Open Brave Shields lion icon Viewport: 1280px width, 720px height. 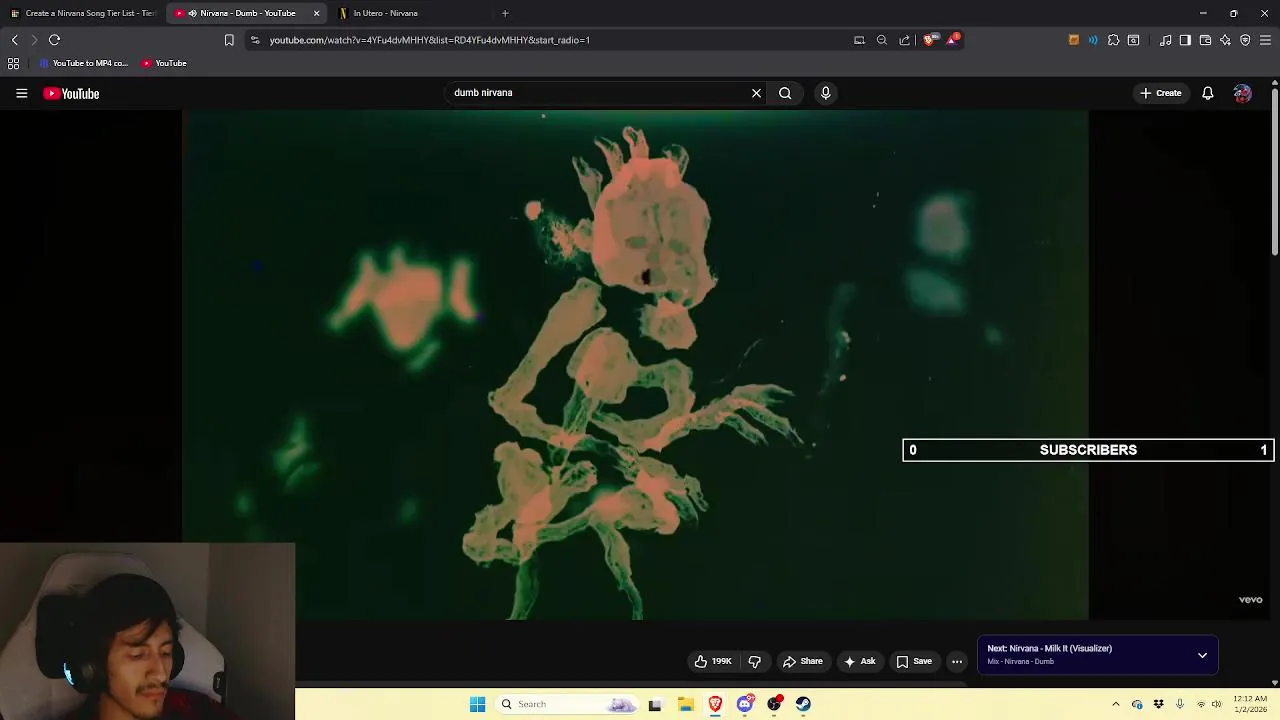(929, 40)
